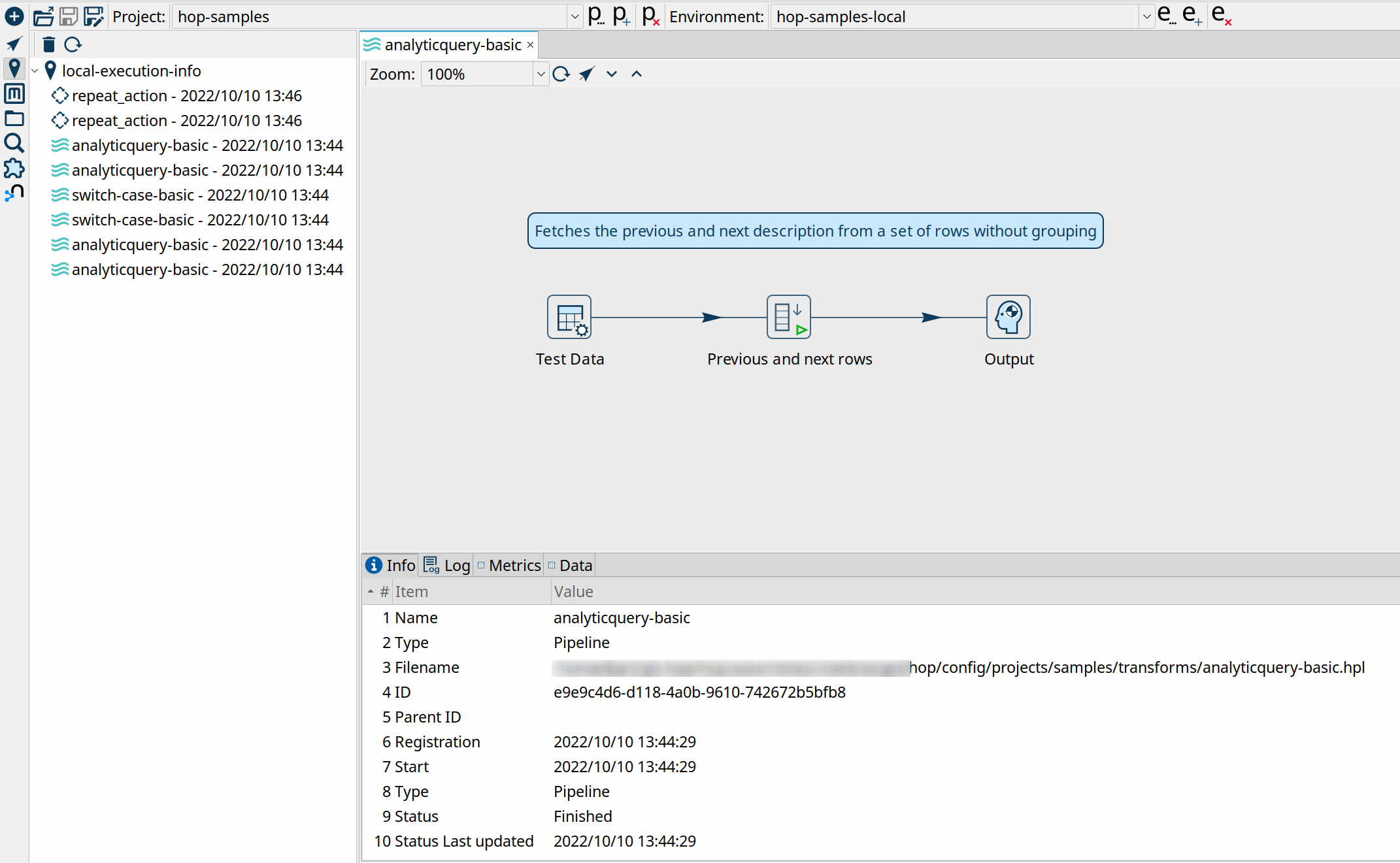The height and width of the screenshot is (863, 1400).
Task: Refresh the execution info list
Action: pyautogui.click(x=73, y=44)
